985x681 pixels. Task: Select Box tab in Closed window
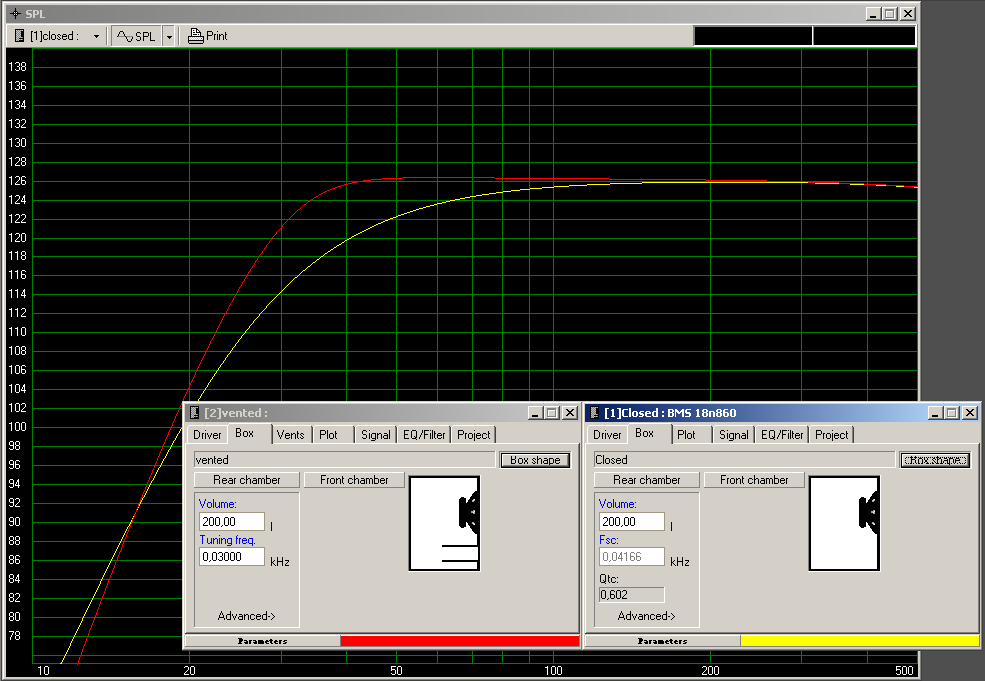coord(645,433)
